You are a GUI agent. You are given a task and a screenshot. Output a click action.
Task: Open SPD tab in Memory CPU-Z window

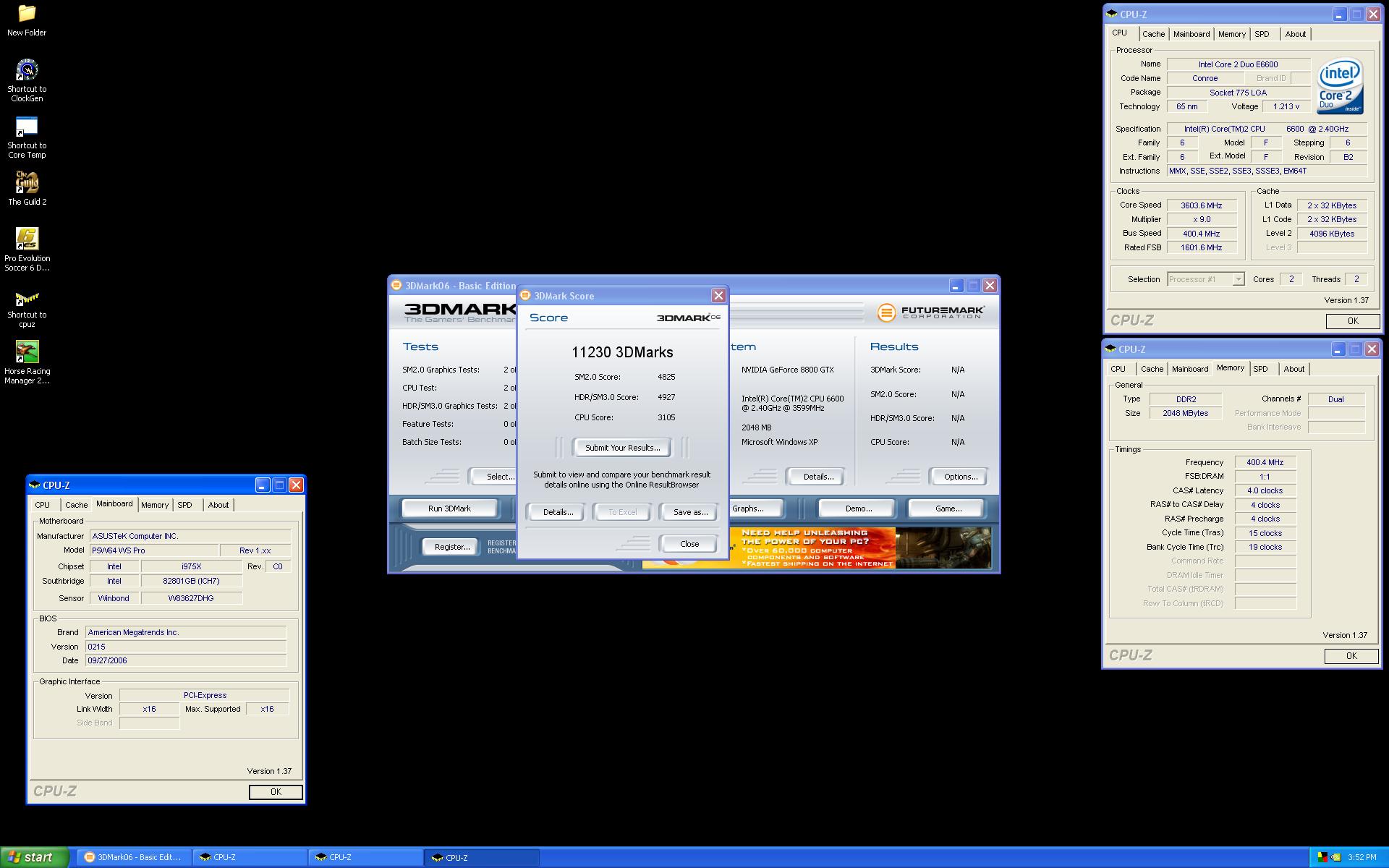click(x=1260, y=369)
